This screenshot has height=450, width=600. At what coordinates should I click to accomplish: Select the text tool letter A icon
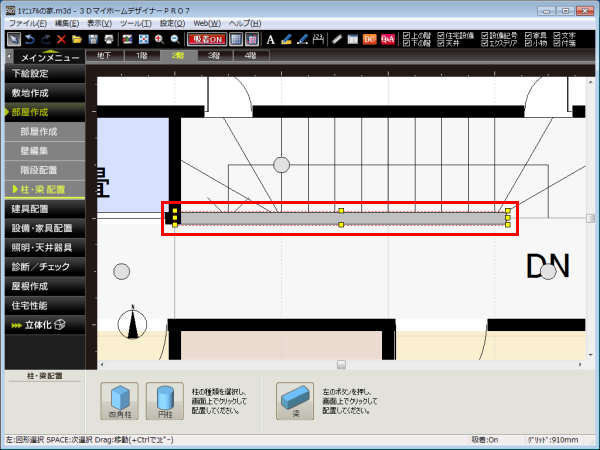(270, 39)
